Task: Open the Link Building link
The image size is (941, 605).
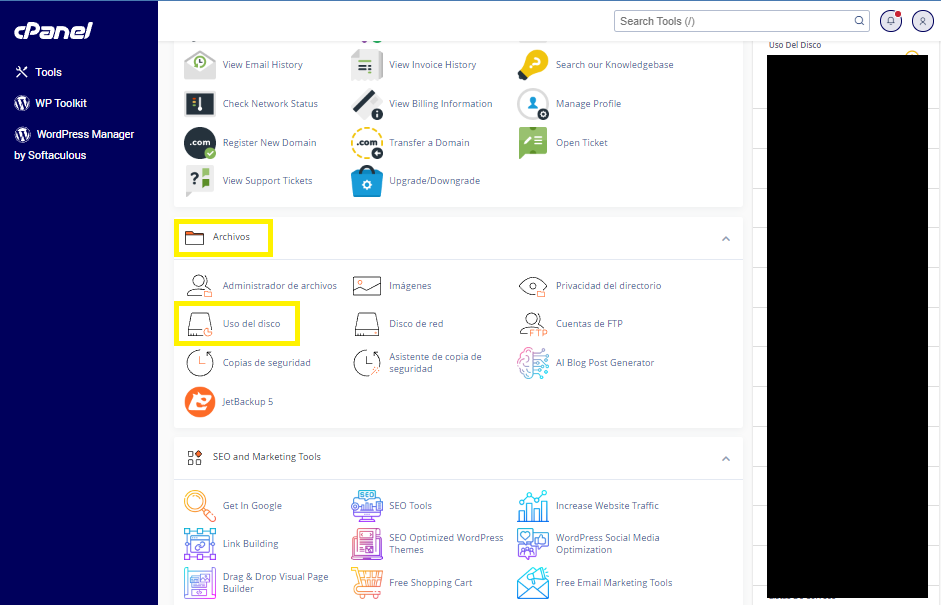Action: coord(250,544)
